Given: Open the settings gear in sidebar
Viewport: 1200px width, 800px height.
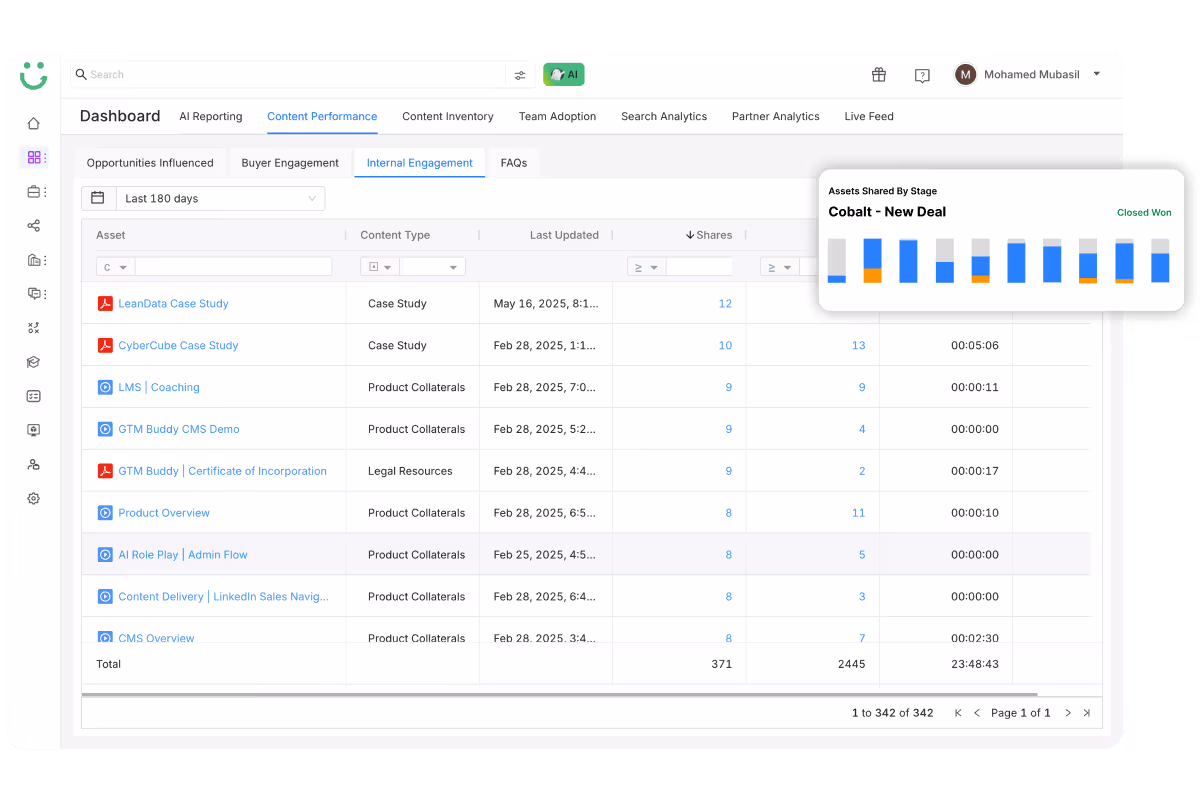Looking at the screenshot, I should coord(33,498).
